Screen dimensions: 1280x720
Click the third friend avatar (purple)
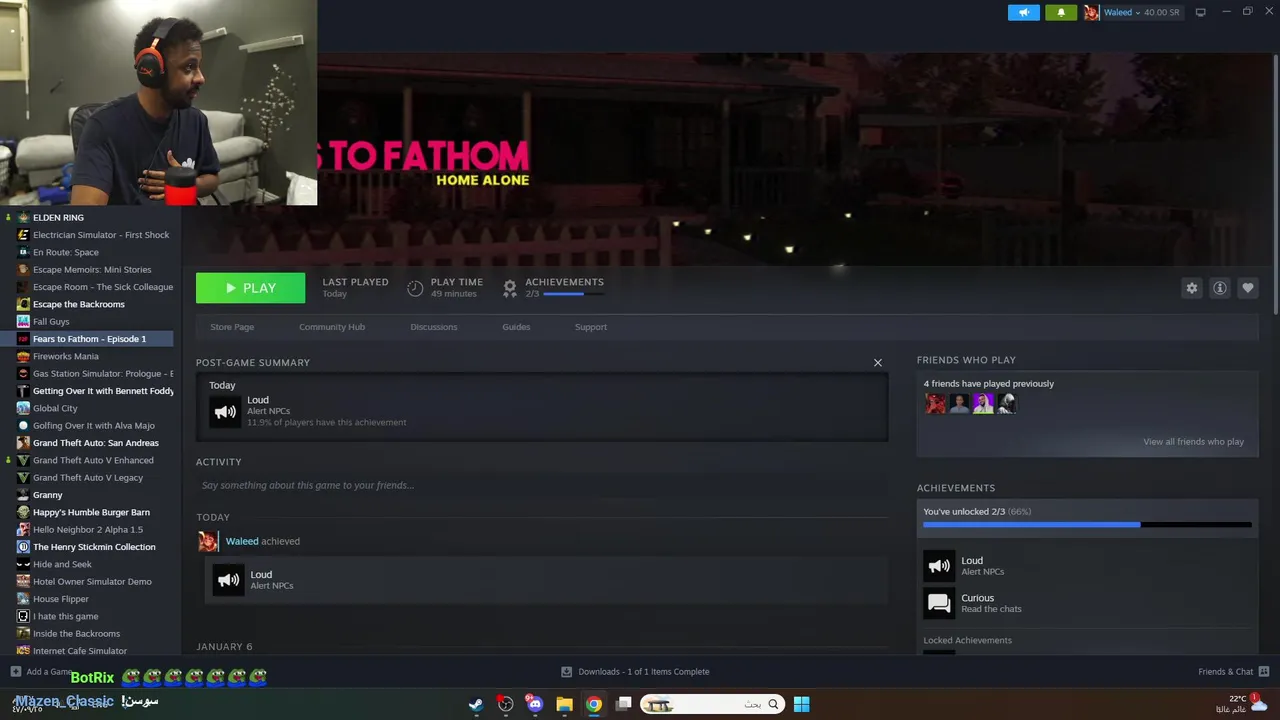[x=983, y=403]
